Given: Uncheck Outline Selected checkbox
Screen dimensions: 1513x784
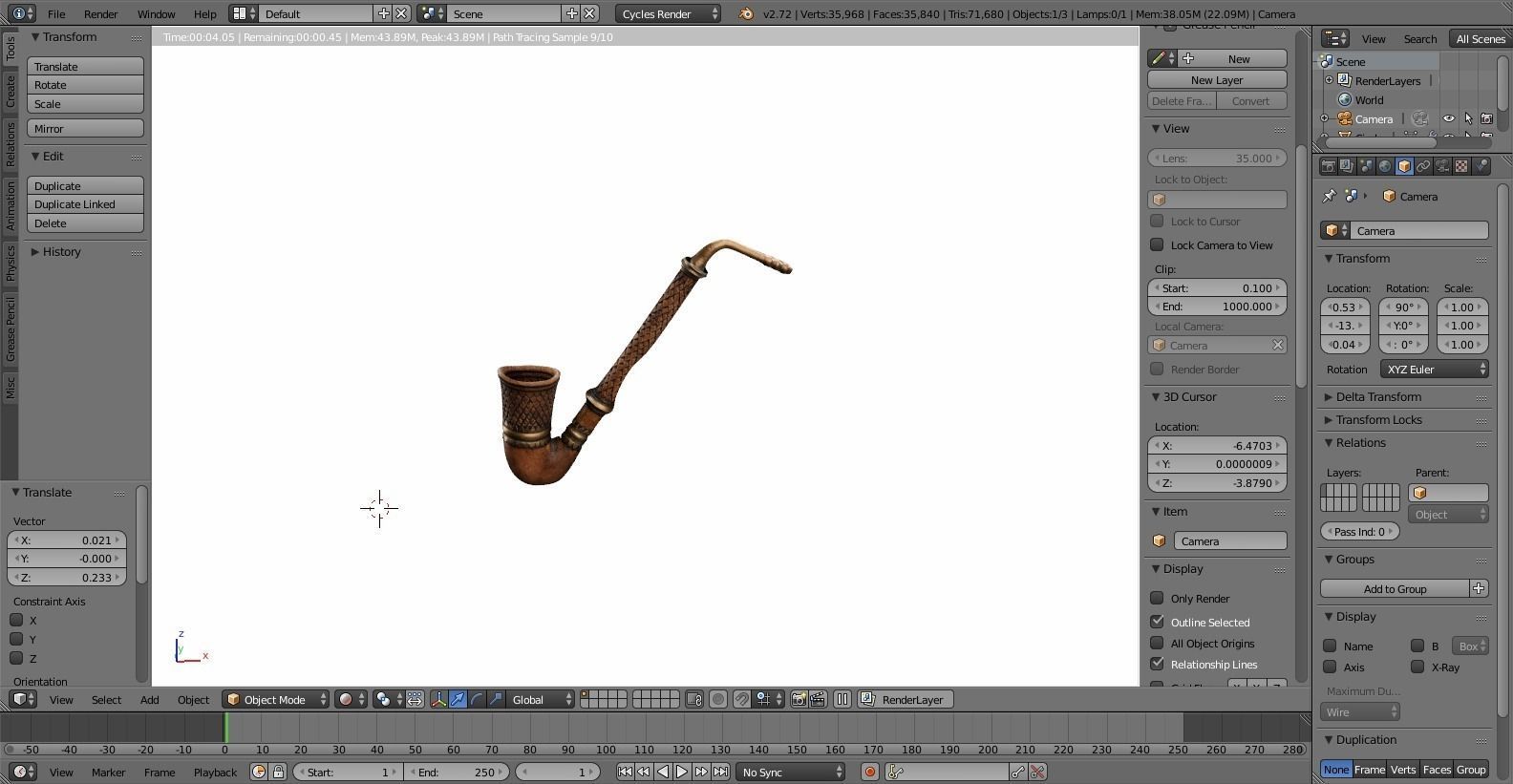Looking at the screenshot, I should click(1157, 622).
